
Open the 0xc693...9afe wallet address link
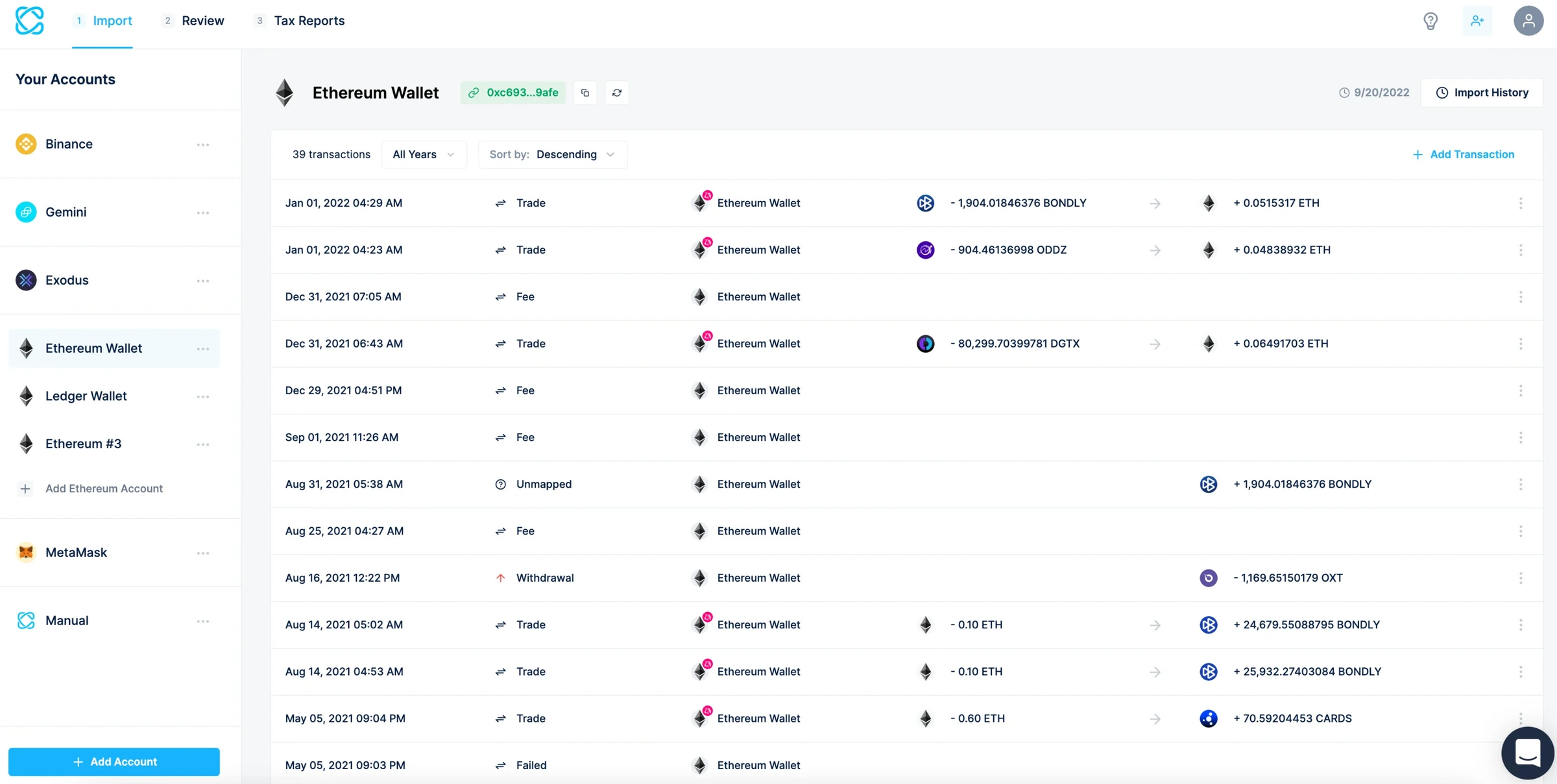513,93
